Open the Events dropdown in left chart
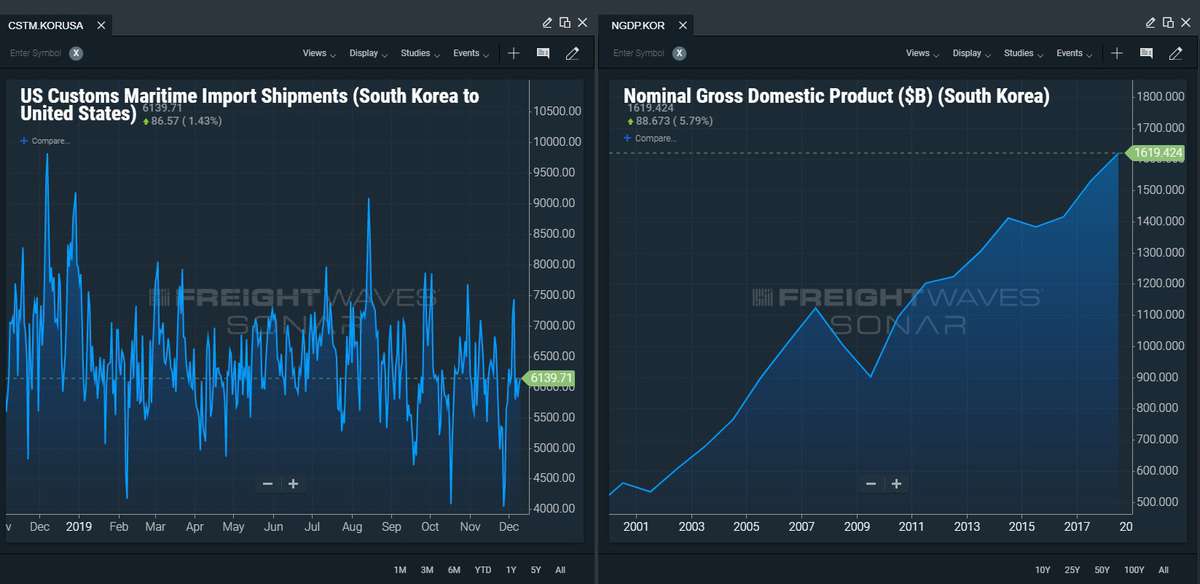Viewport: 1200px width, 584px height. click(471, 53)
